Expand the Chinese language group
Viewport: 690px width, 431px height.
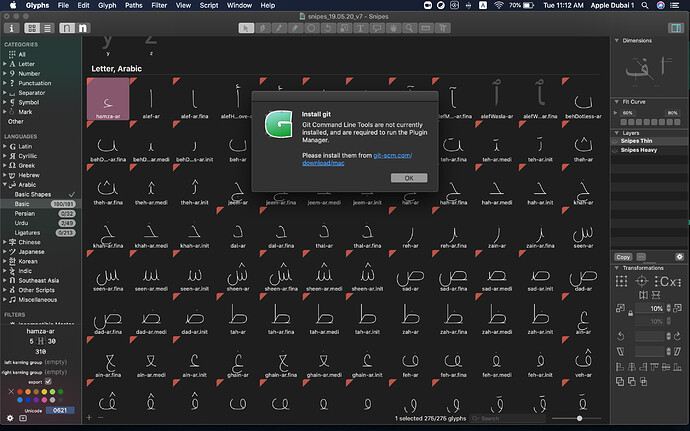coord(5,242)
